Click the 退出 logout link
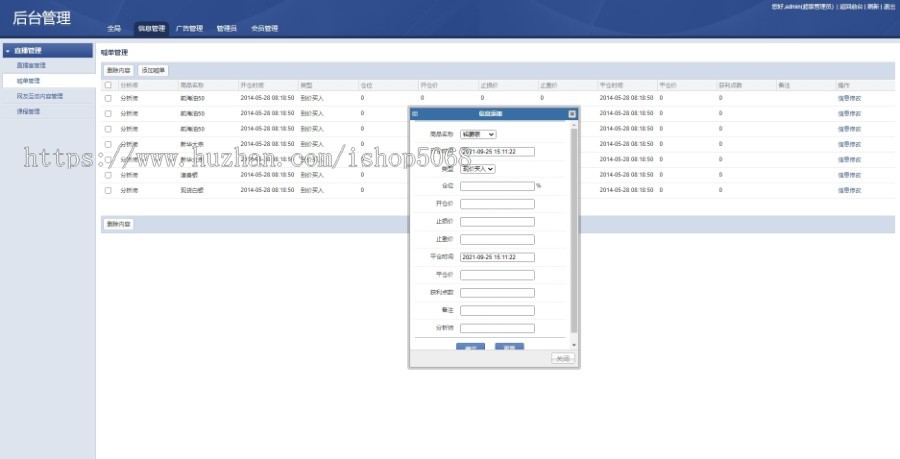The image size is (900, 459). (889, 7)
